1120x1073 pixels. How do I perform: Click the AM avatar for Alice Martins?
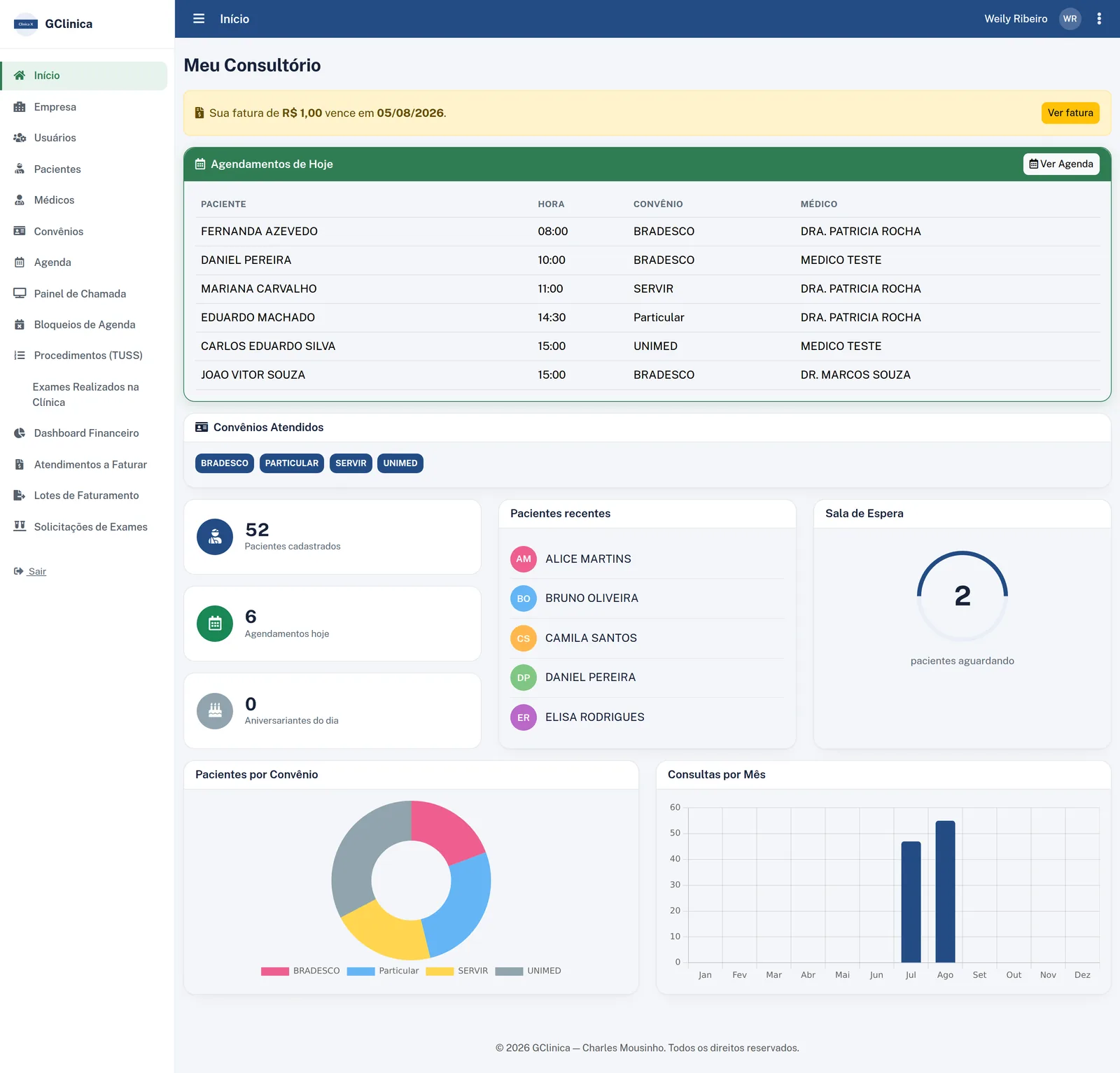pos(524,559)
